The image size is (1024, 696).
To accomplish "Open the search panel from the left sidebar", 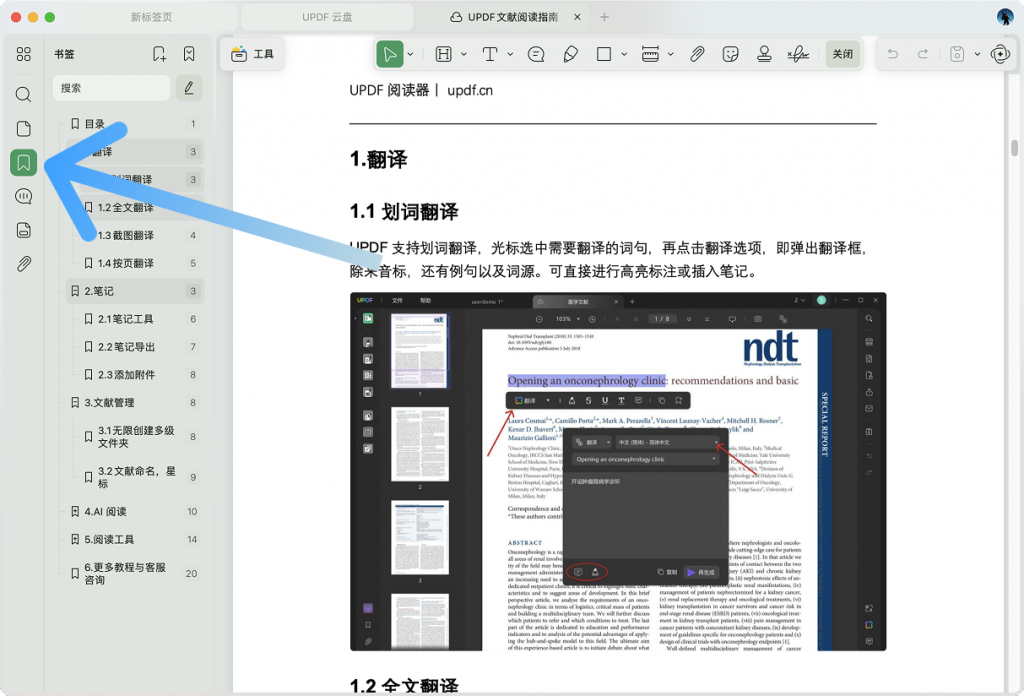I will coord(24,95).
